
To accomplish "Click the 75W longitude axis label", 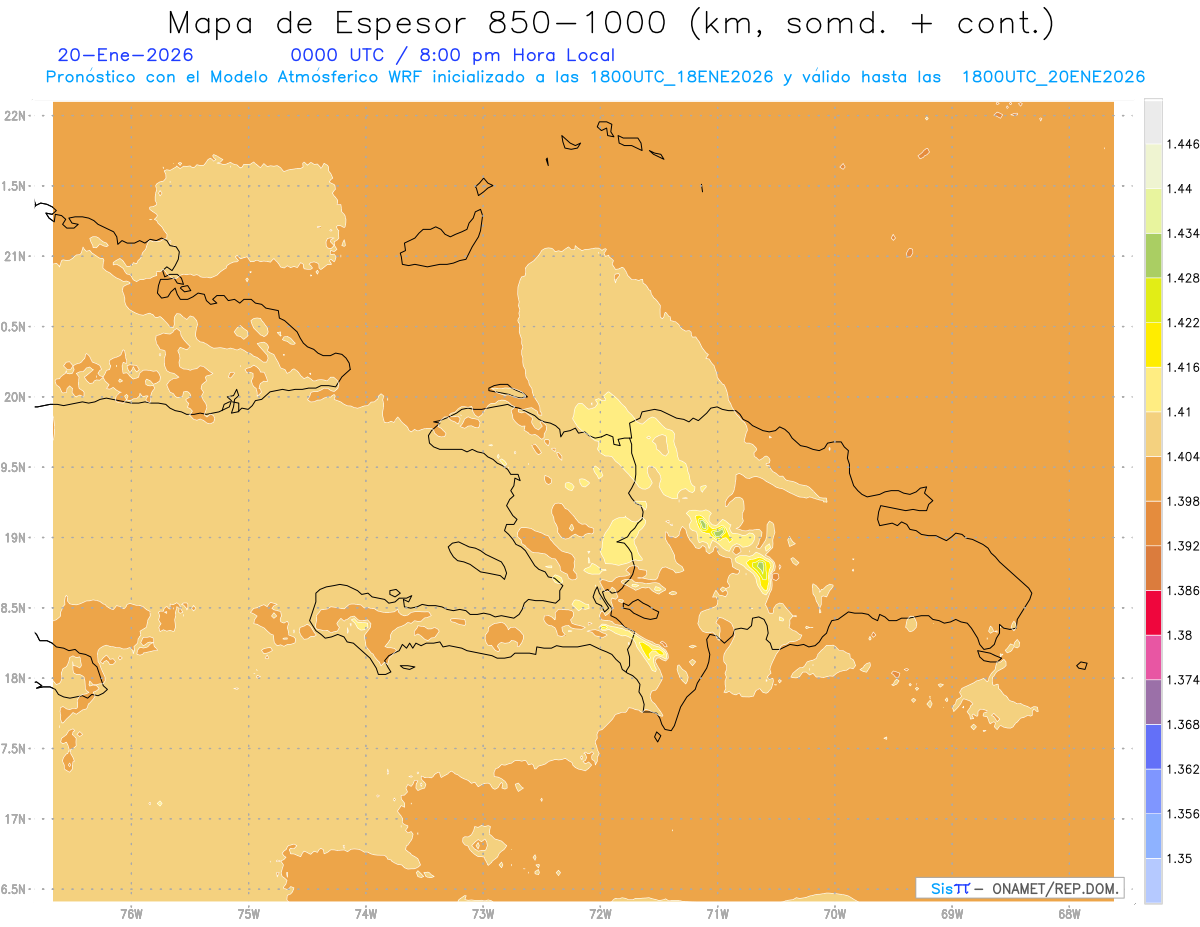I will pos(248,913).
